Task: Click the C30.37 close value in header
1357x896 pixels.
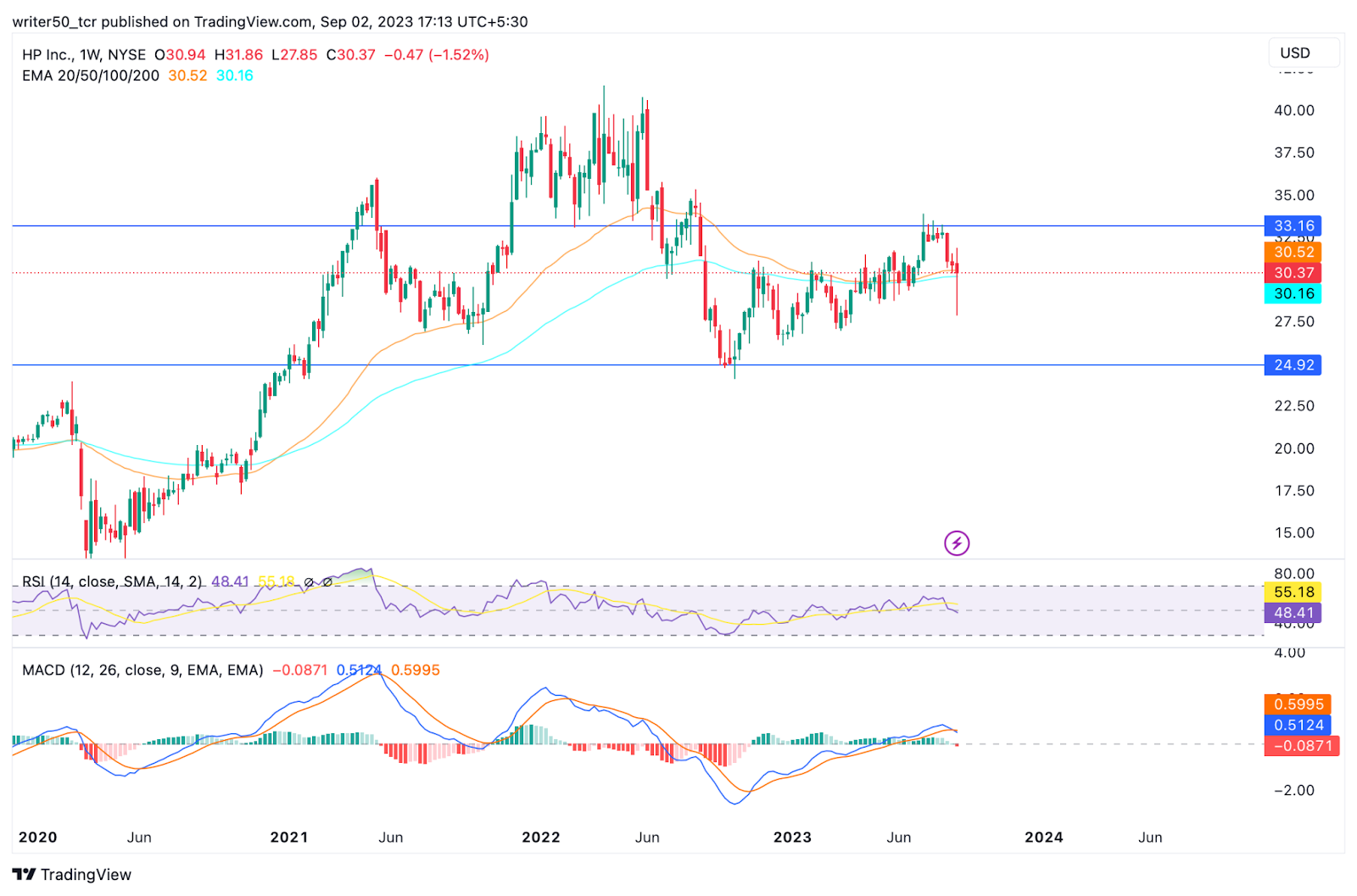Action: pos(351,54)
